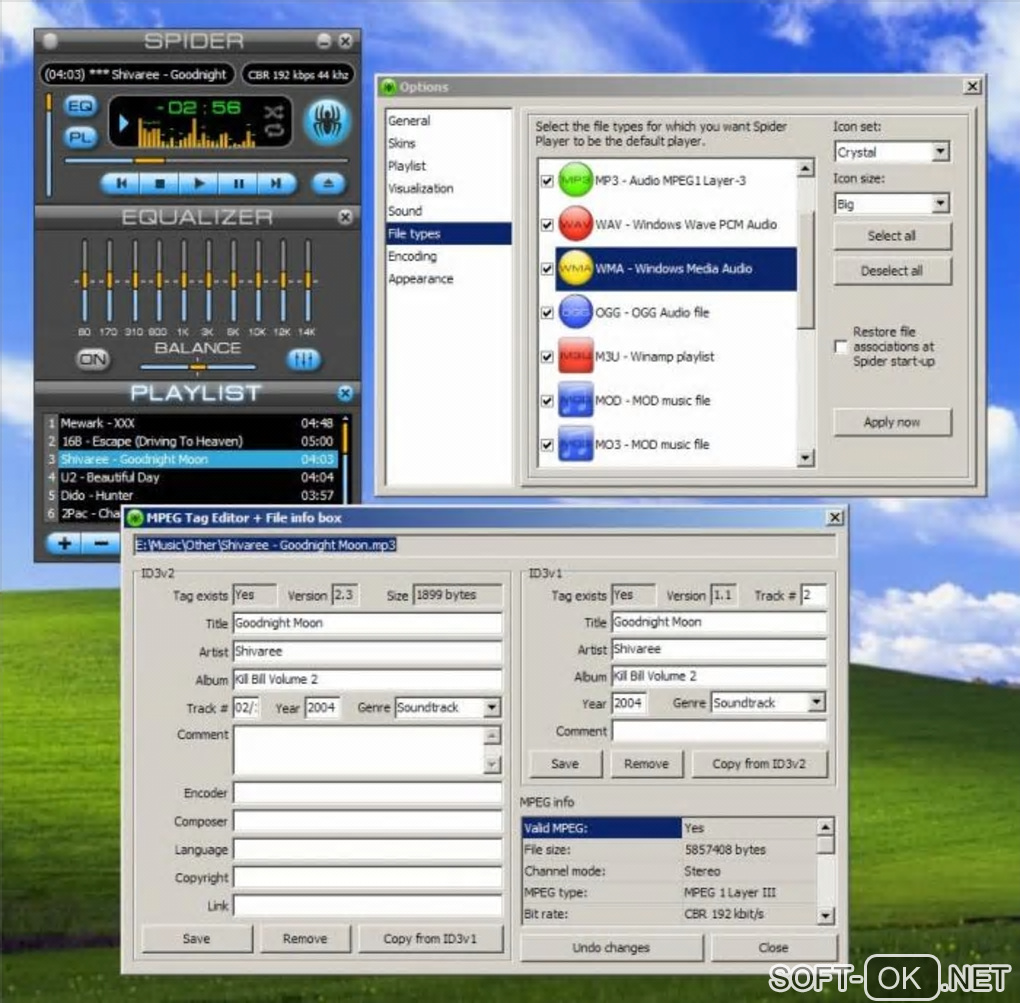Click the MOD music file icon

[576, 400]
